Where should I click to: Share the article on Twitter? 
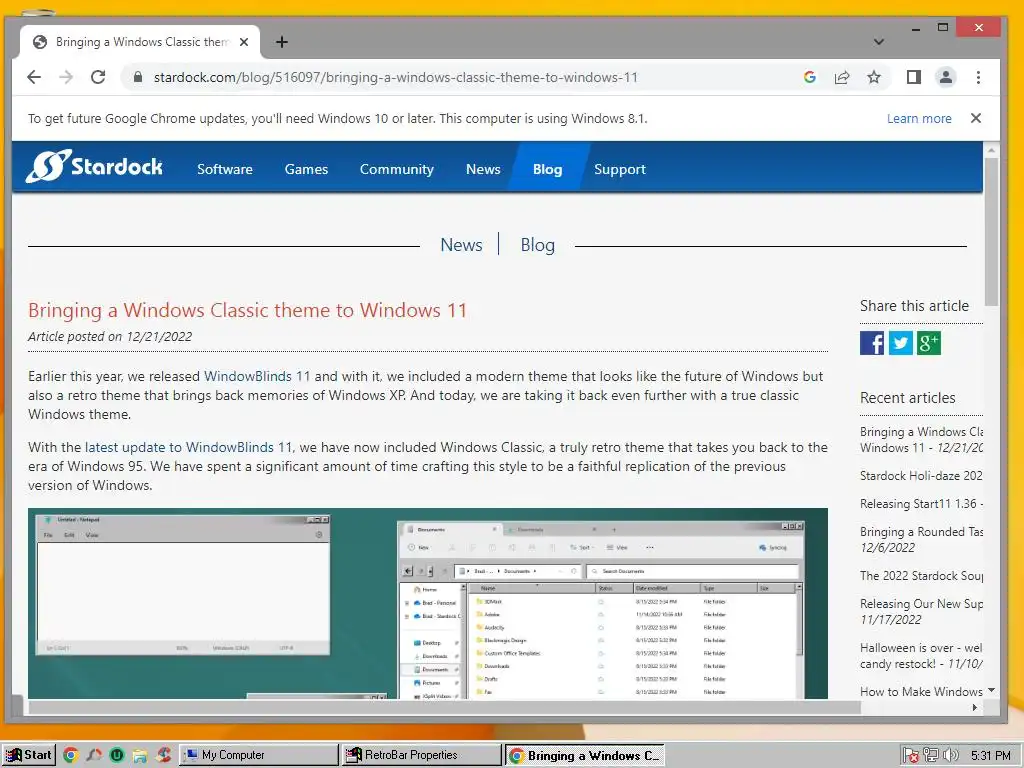click(901, 343)
